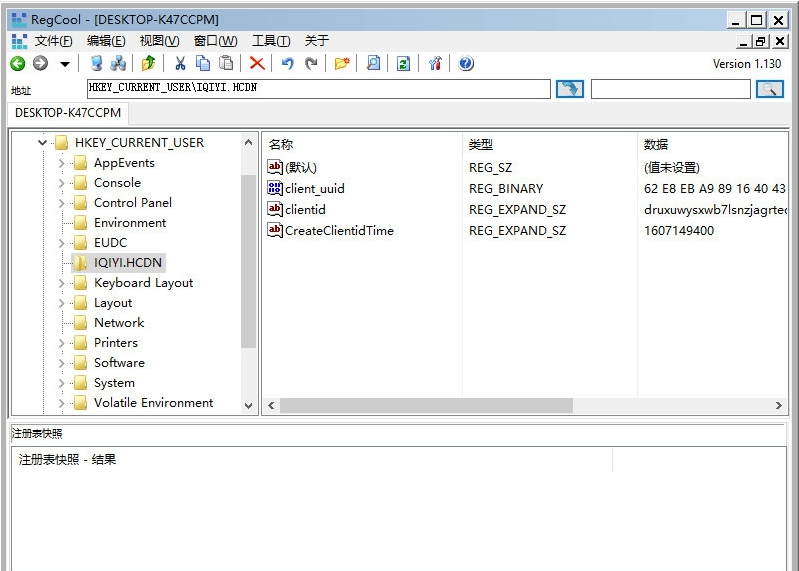Click the green Refresh icon in toolbar
Screen dimensions: 799x571
pos(403,64)
